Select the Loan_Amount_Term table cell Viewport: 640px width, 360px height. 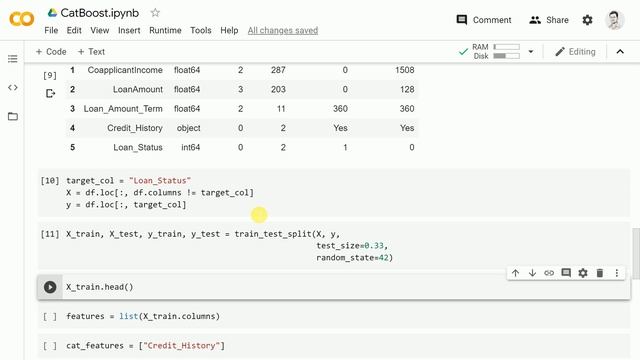point(123,109)
